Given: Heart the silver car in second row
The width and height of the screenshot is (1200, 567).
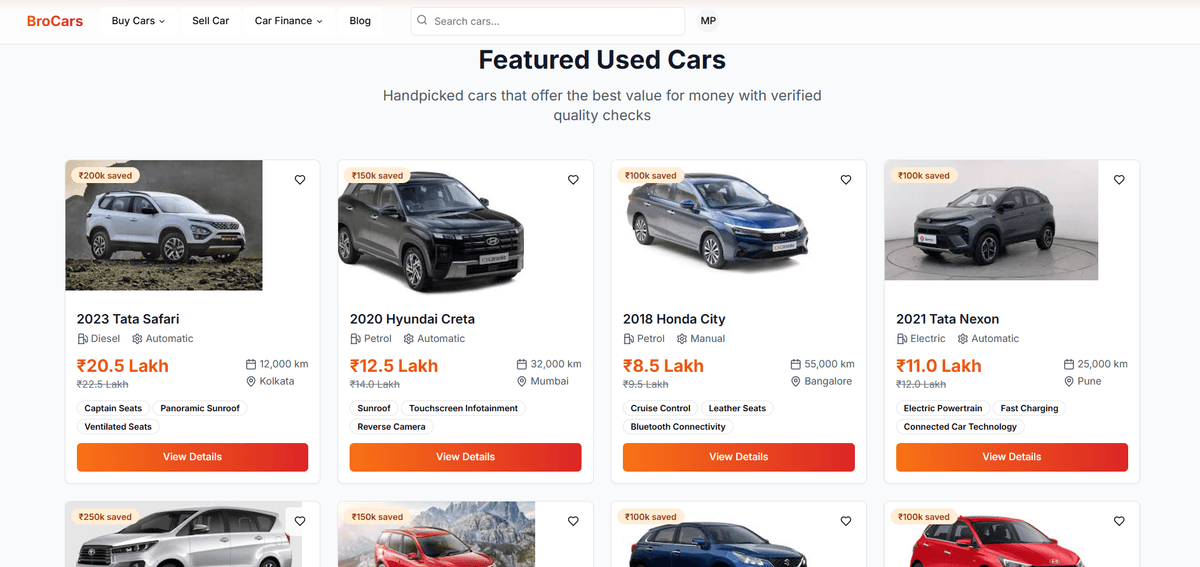Looking at the screenshot, I should point(300,521).
